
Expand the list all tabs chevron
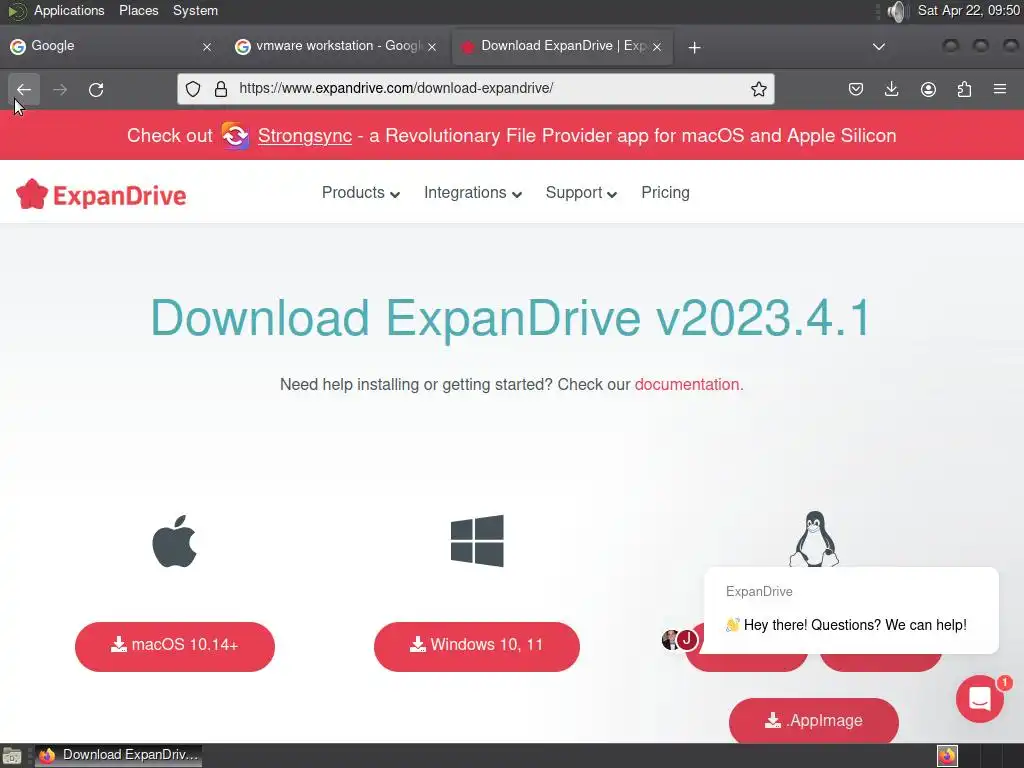click(879, 46)
